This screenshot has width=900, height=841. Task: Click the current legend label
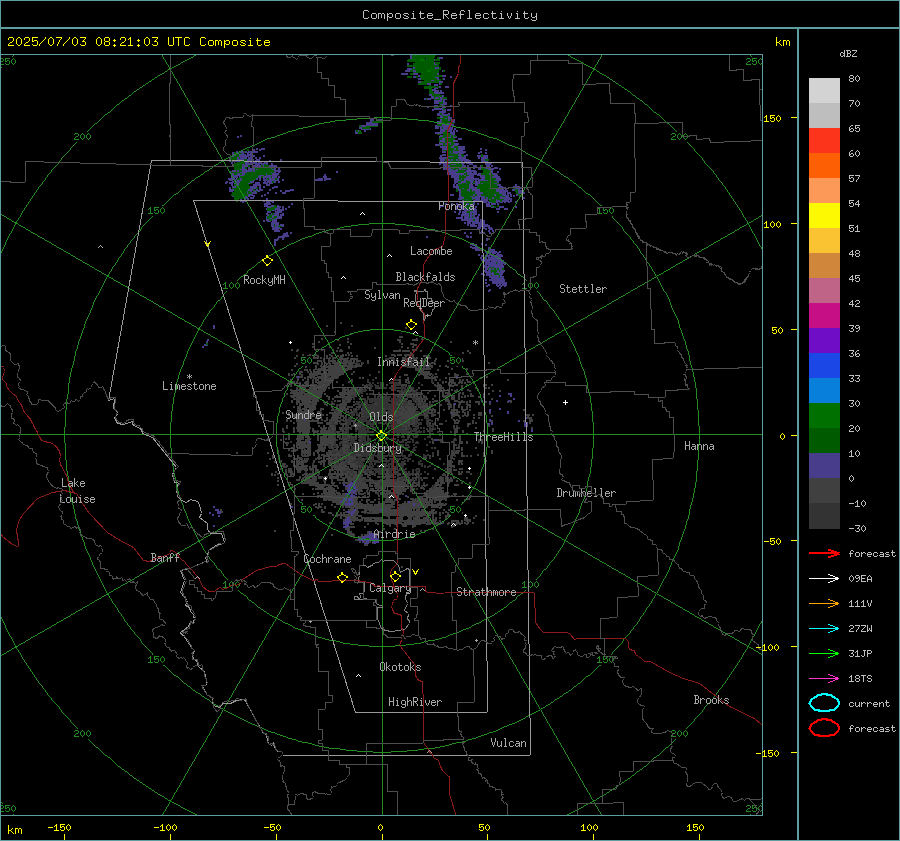pos(869,703)
